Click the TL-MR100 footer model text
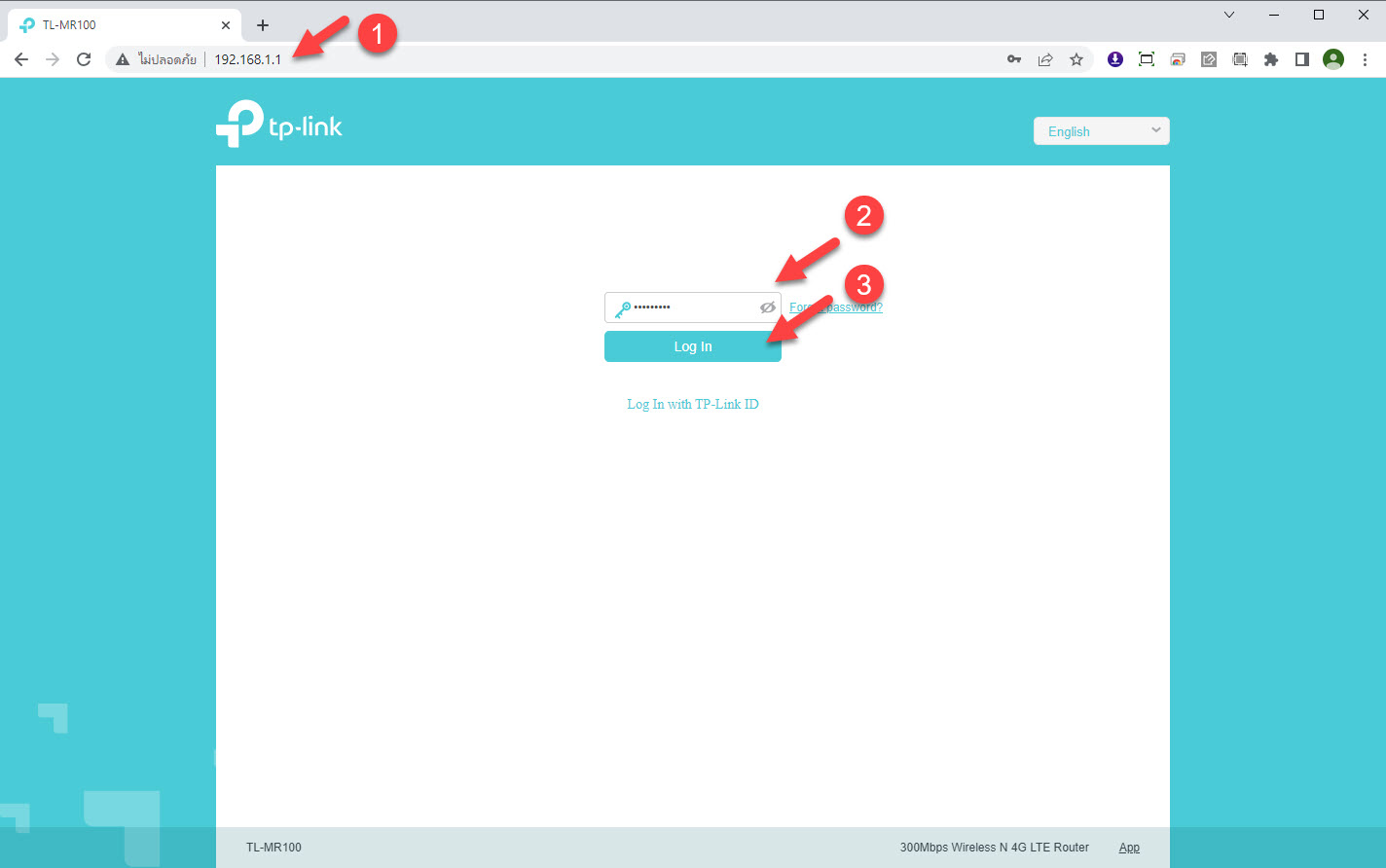 tap(274, 848)
